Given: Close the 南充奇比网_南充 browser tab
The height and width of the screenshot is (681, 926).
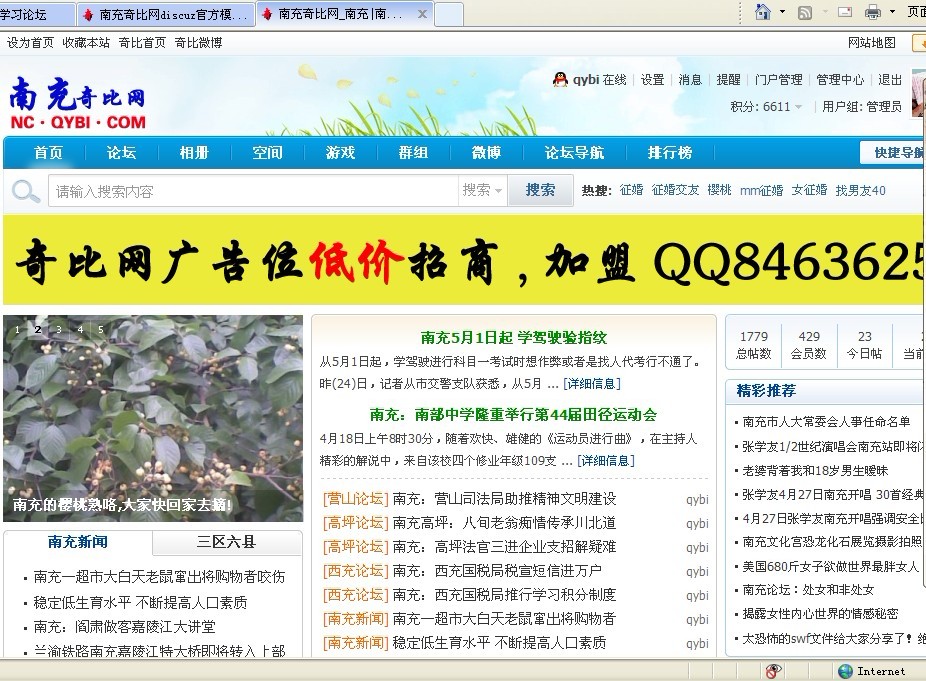Looking at the screenshot, I should [422, 14].
